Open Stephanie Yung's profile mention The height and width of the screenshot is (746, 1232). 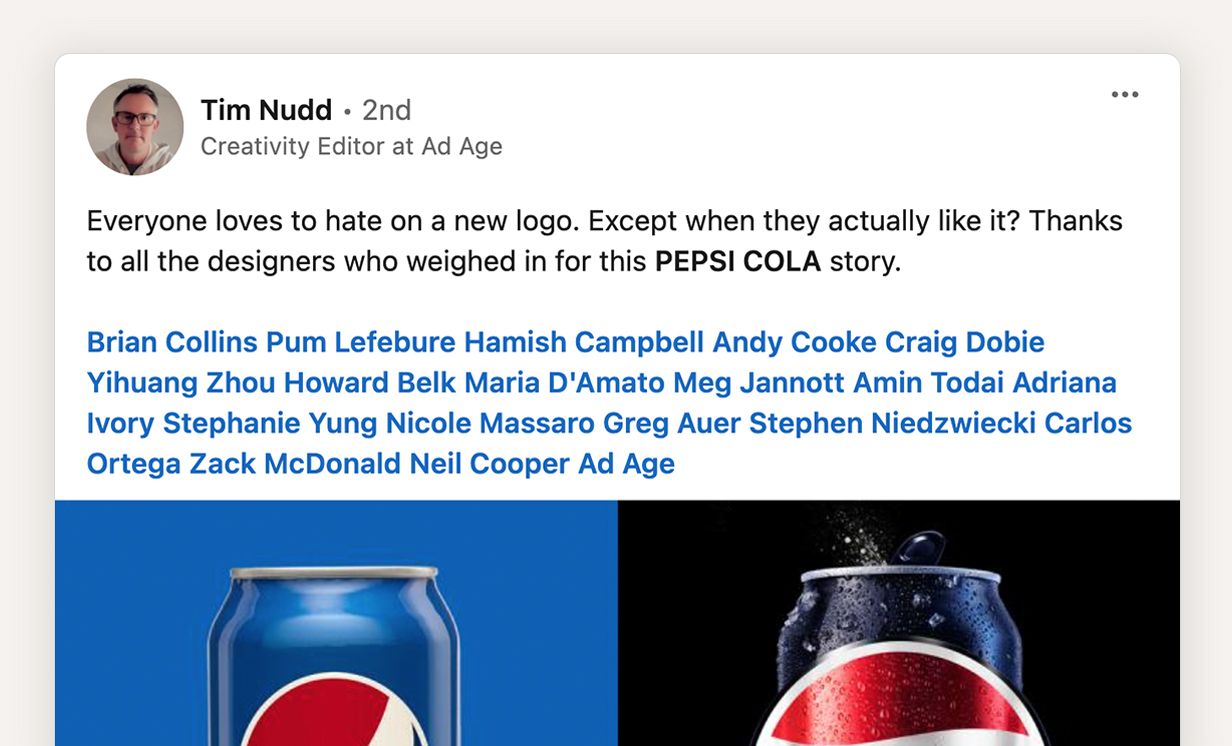pos(268,423)
